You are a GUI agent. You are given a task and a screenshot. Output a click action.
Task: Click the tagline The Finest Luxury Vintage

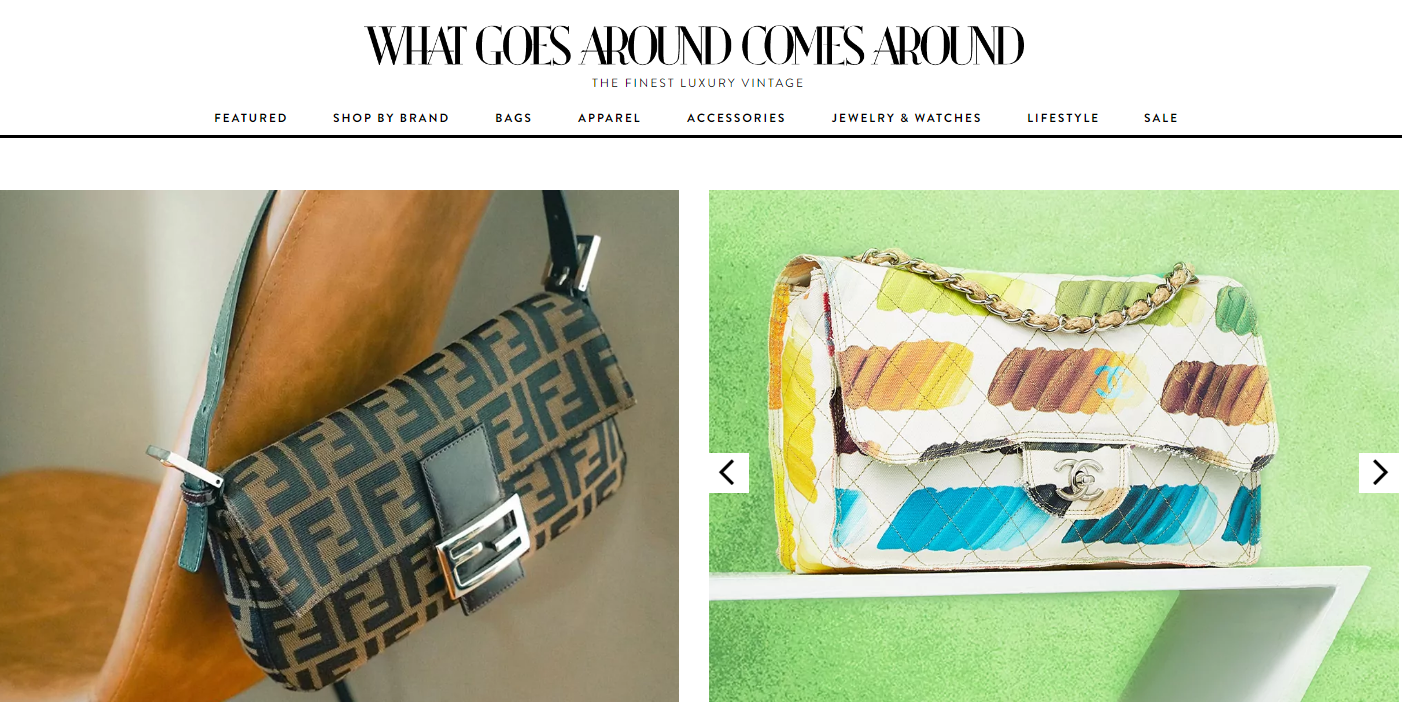[697, 83]
